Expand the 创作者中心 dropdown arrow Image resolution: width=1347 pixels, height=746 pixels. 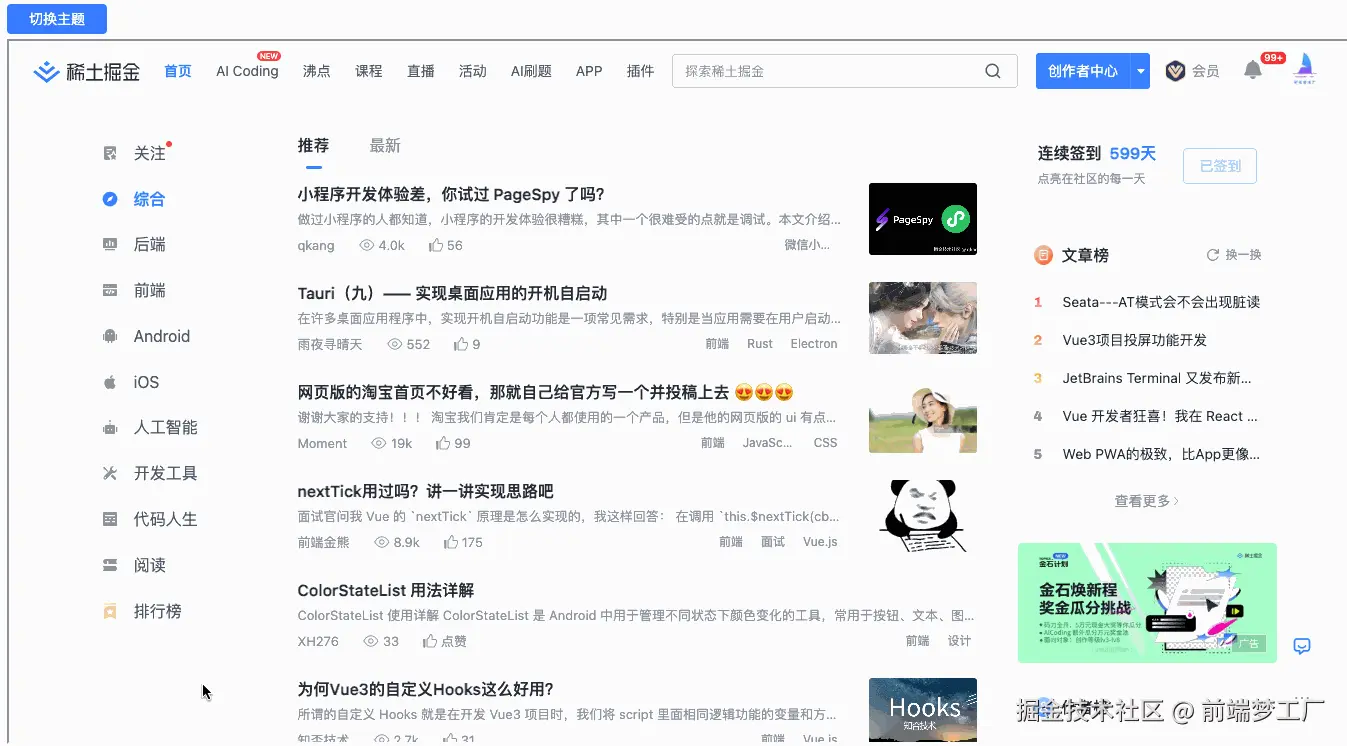click(1140, 71)
